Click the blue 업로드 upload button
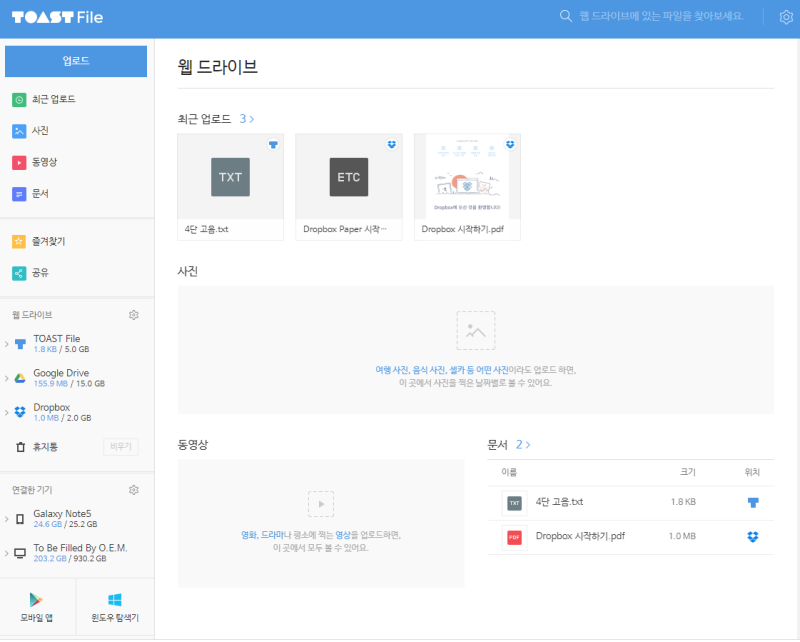Viewport: 800px width, 642px height. click(75, 61)
